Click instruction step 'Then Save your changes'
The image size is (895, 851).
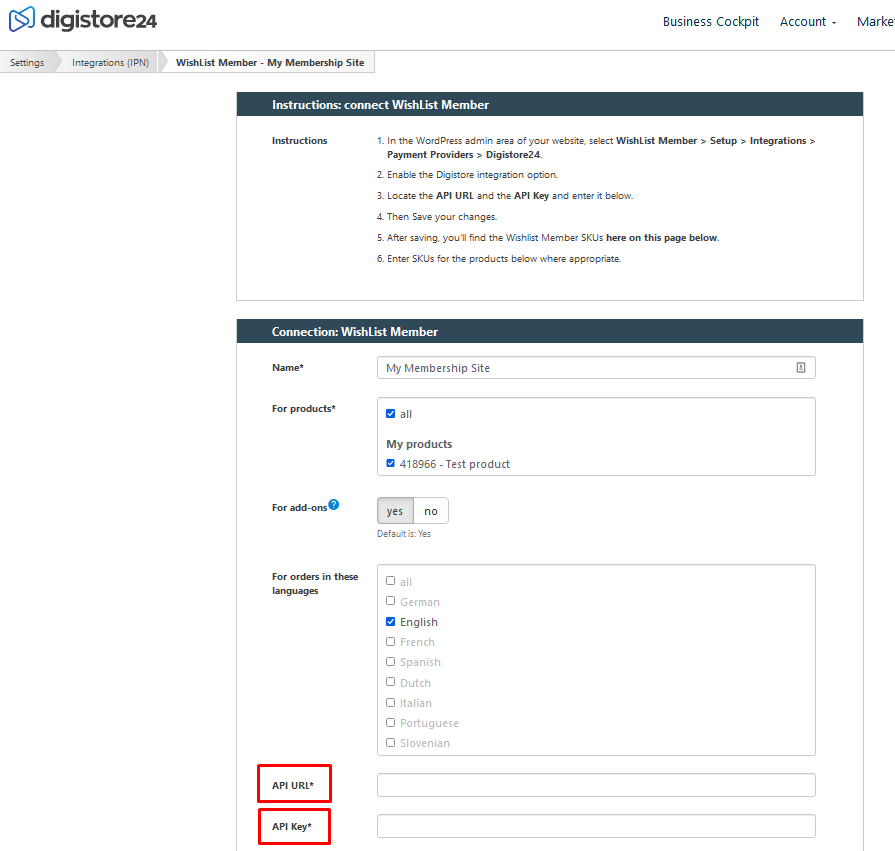(442, 217)
